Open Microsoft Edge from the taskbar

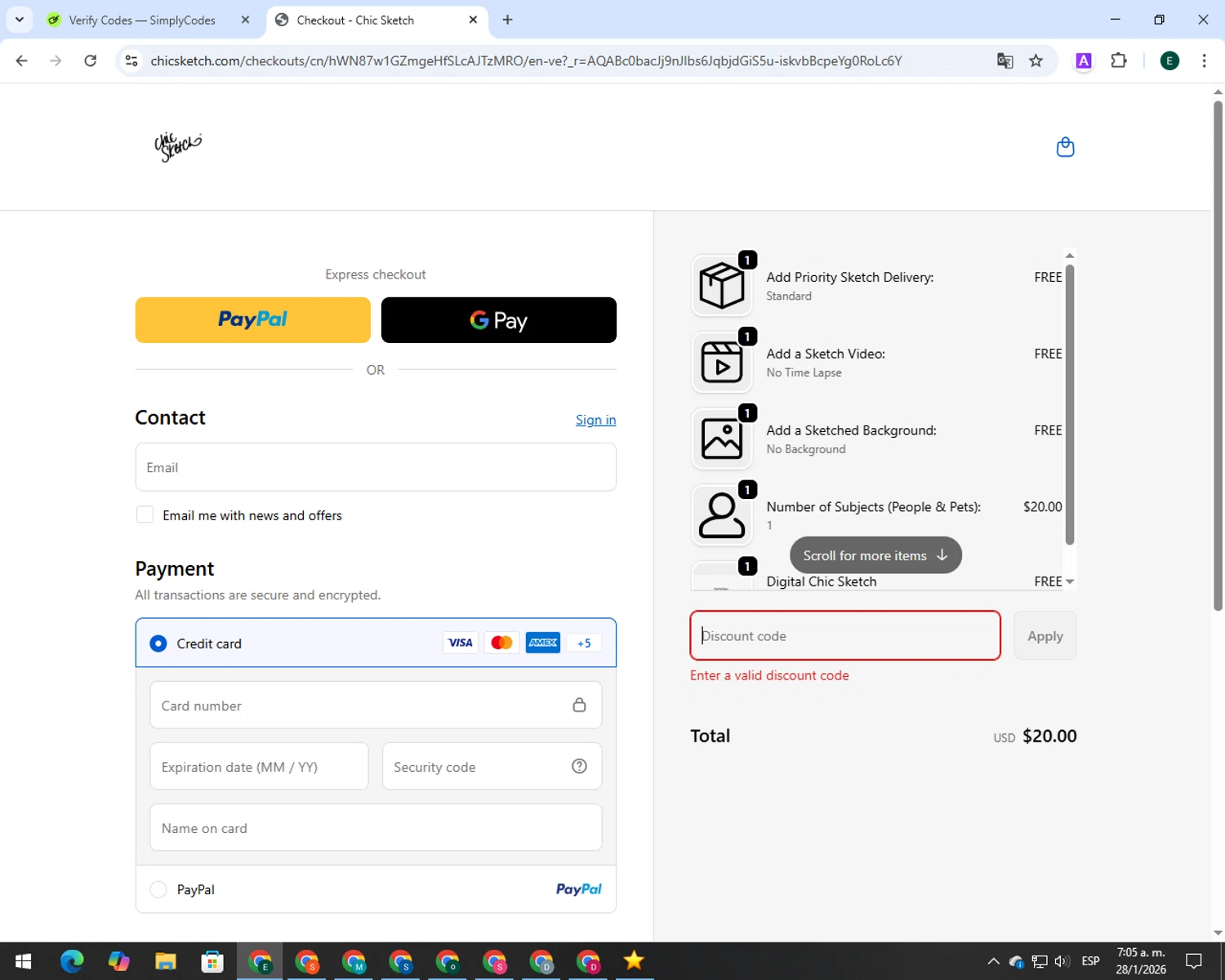coord(72,961)
